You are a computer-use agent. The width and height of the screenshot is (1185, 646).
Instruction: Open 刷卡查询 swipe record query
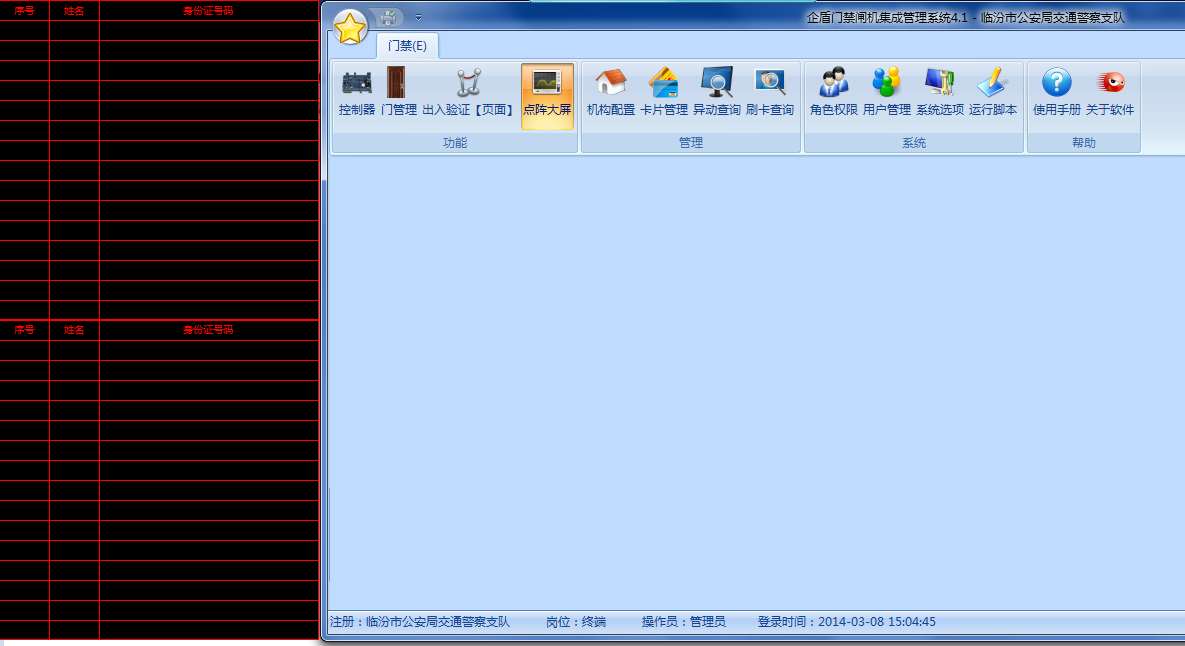(769, 93)
